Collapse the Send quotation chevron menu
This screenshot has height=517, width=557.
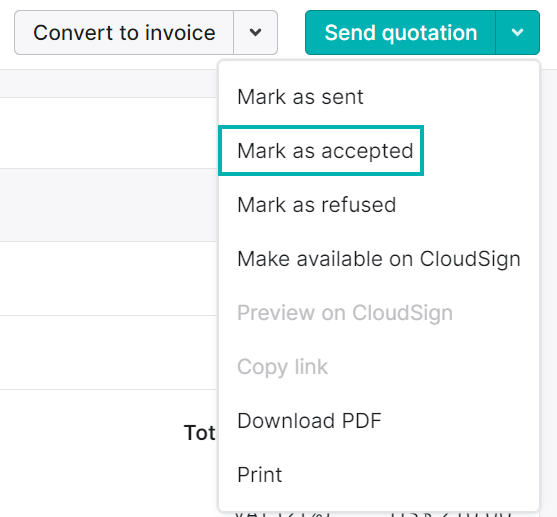click(518, 33)
